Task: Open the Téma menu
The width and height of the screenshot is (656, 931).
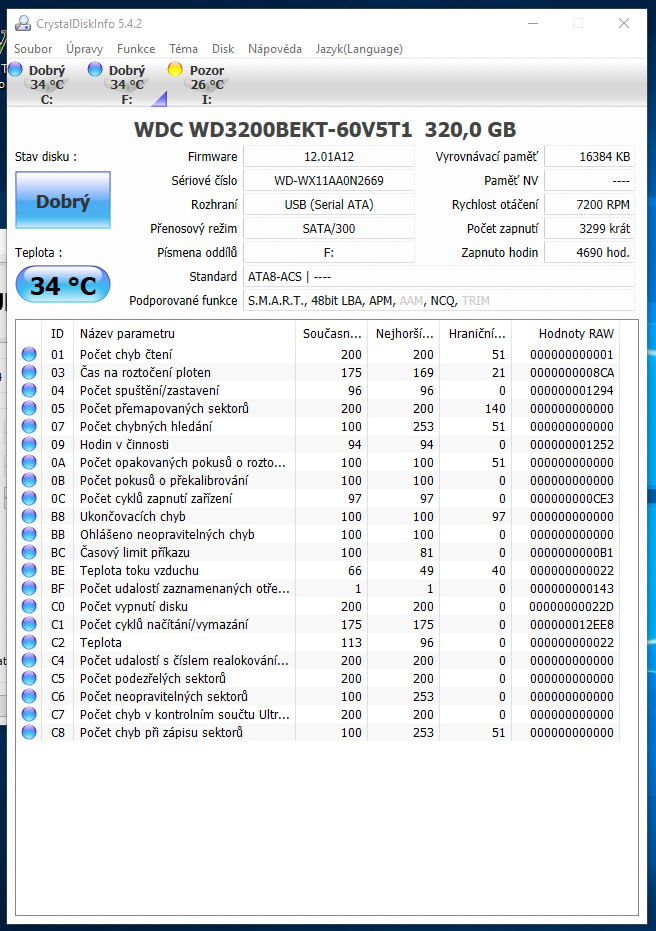Action: pos(183,49)
